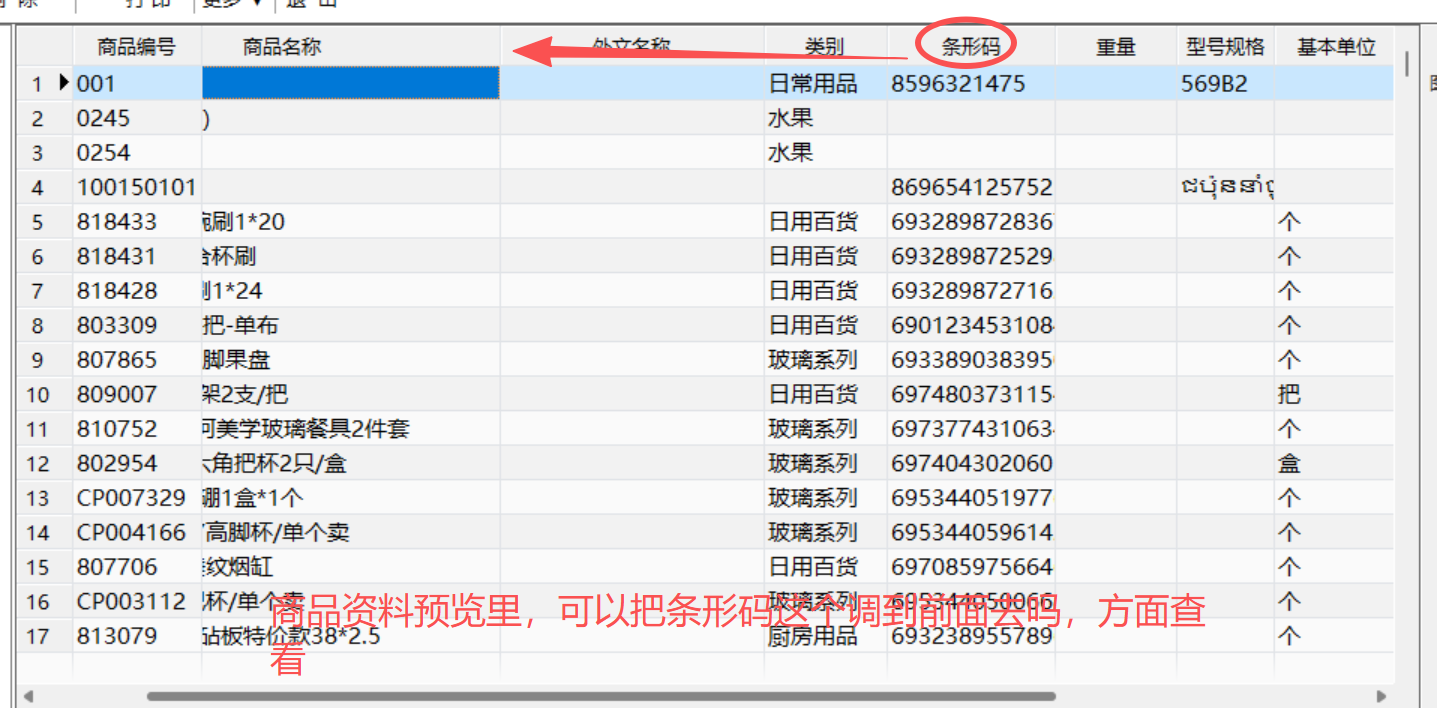Click 玻璃系列 category in row 807865
The width and height of the screenshot is (1437, 708).
[826, 359]
